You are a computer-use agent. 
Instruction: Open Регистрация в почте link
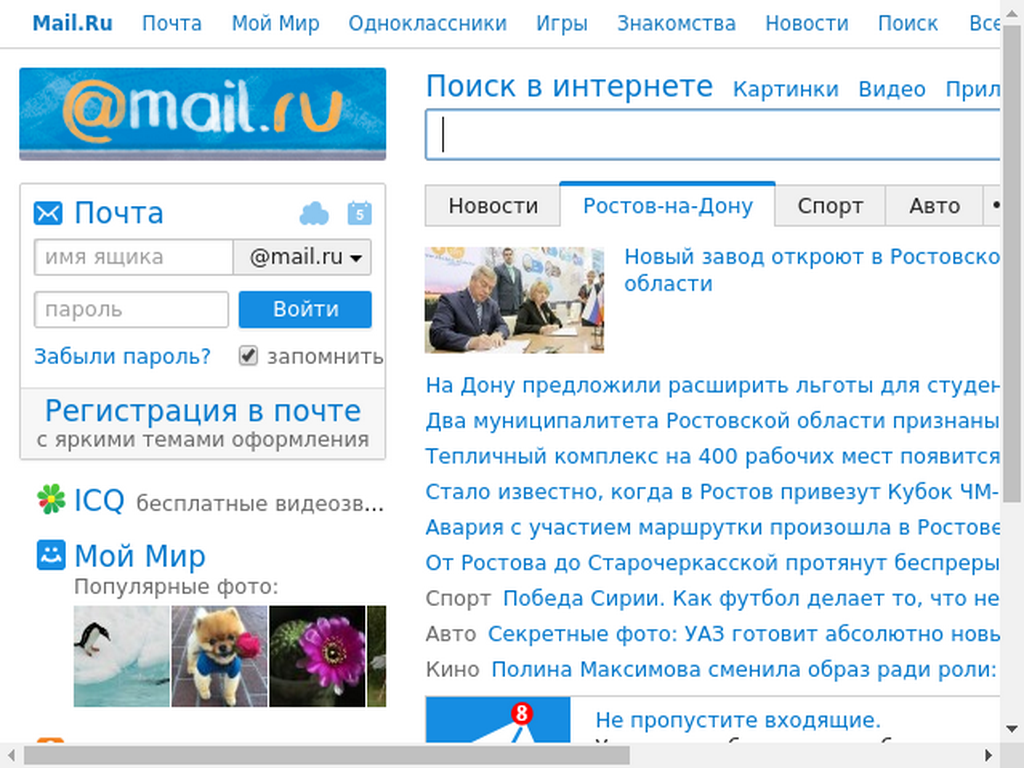[202, 411]
